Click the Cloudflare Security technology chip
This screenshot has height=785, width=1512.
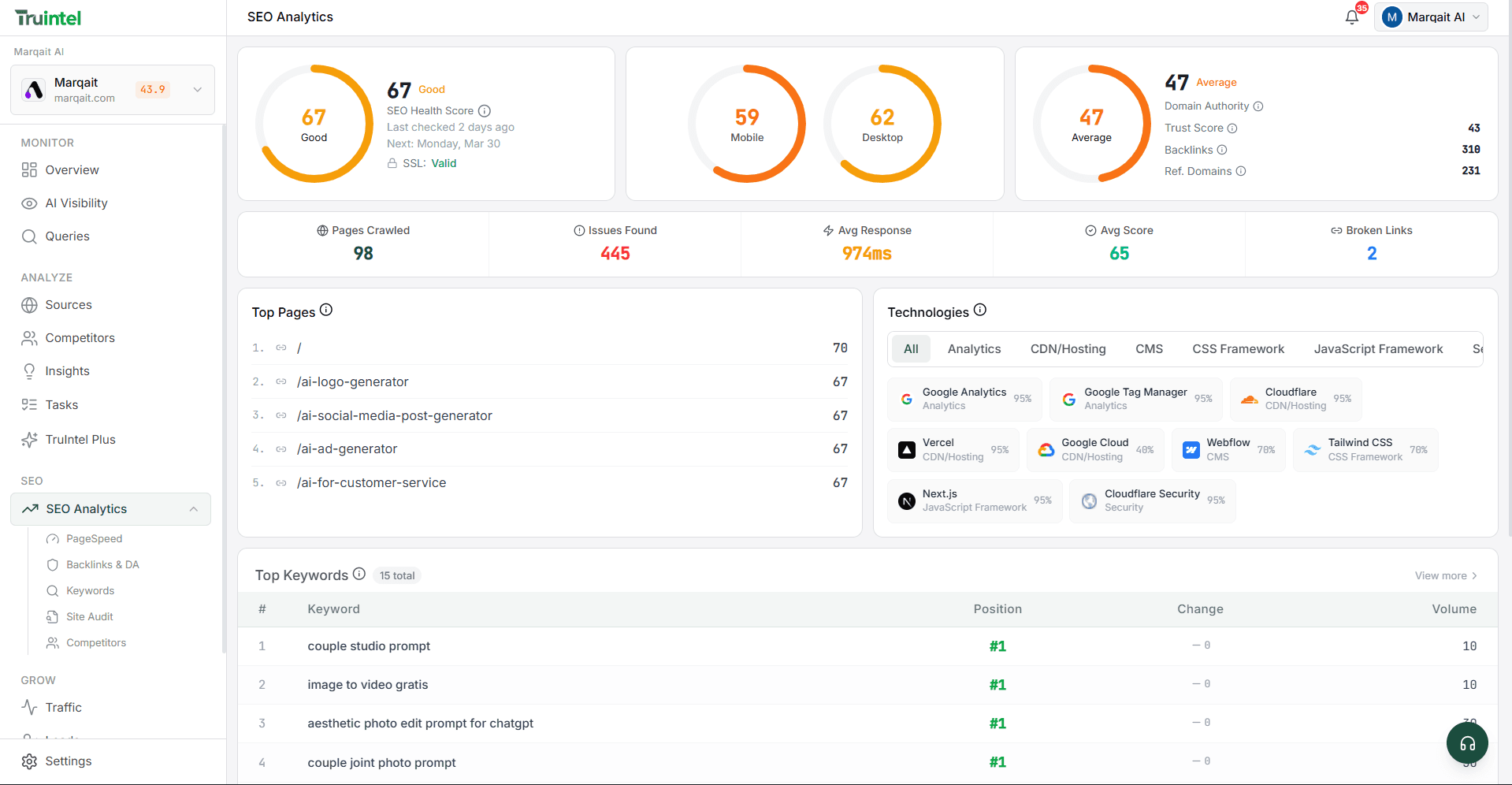(1152, 500)
